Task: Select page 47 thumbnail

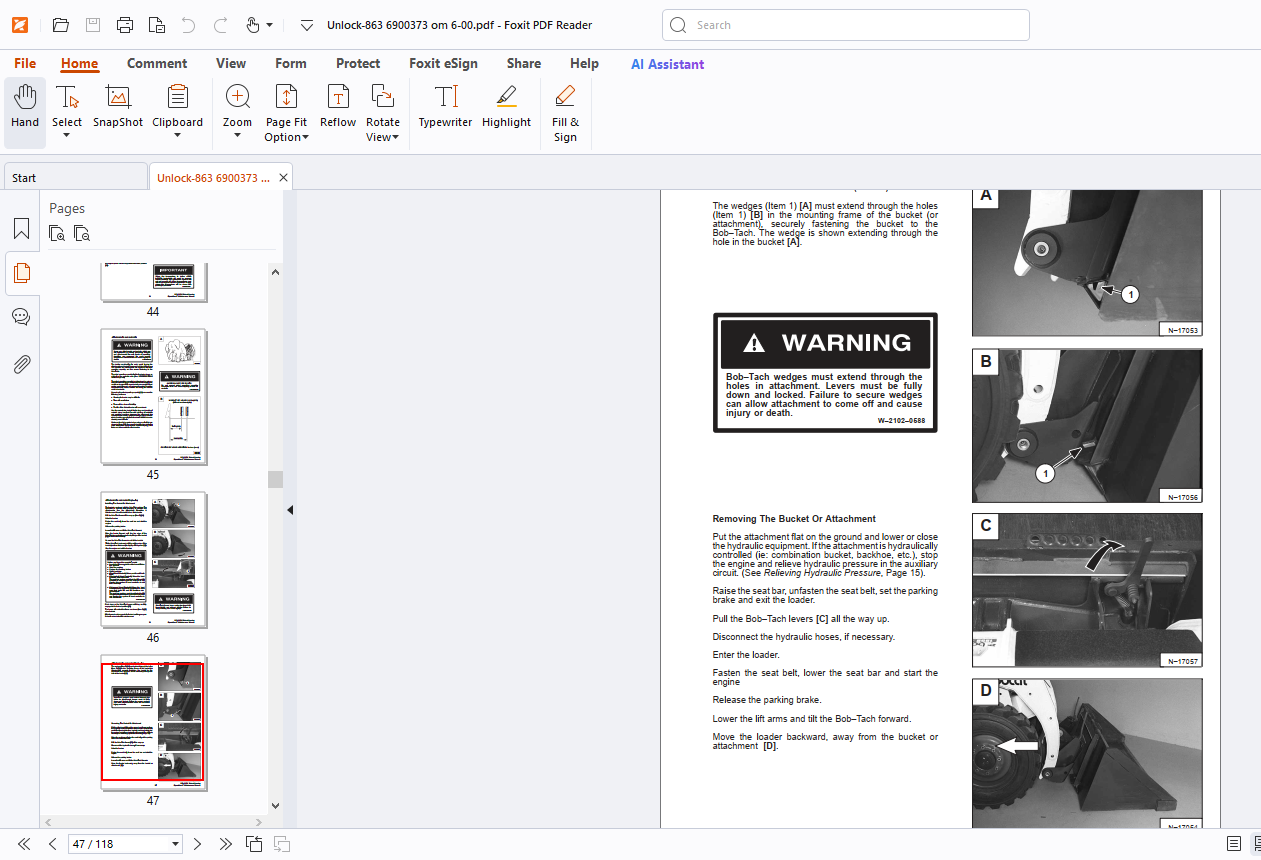Action: click(154, 722)
